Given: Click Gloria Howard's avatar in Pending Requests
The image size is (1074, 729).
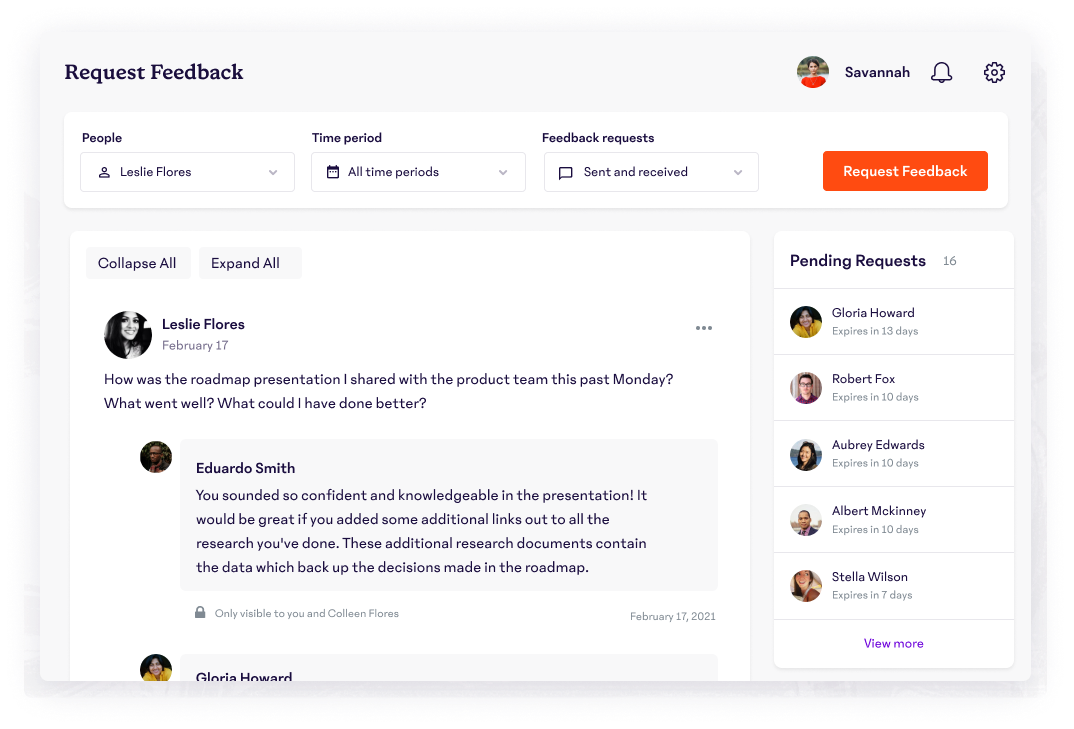Looking at the screenshot, I should click(x=806, y=321).
